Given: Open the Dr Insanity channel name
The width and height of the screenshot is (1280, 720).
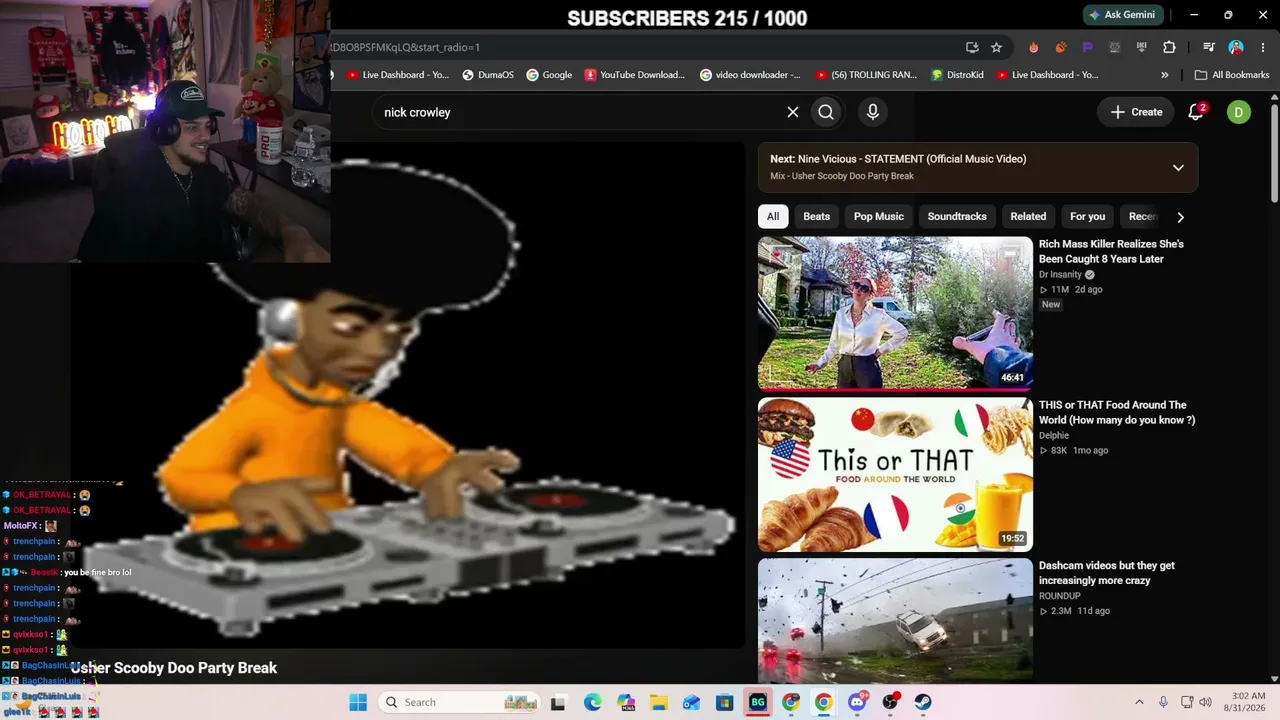Looking at the screenshot, I should [x=1060, y=275].
